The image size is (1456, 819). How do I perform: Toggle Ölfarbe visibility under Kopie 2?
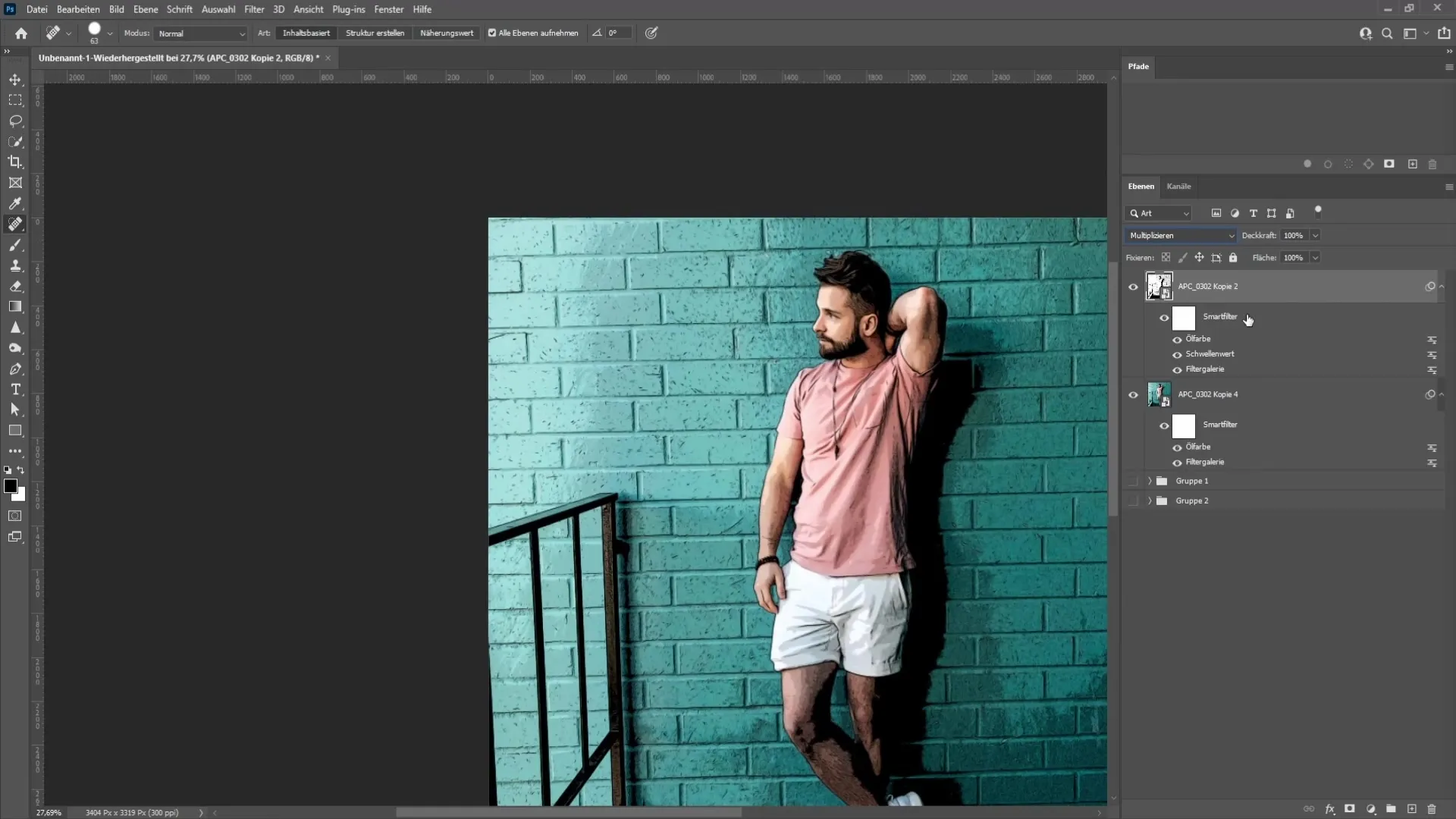[1177, 339]
